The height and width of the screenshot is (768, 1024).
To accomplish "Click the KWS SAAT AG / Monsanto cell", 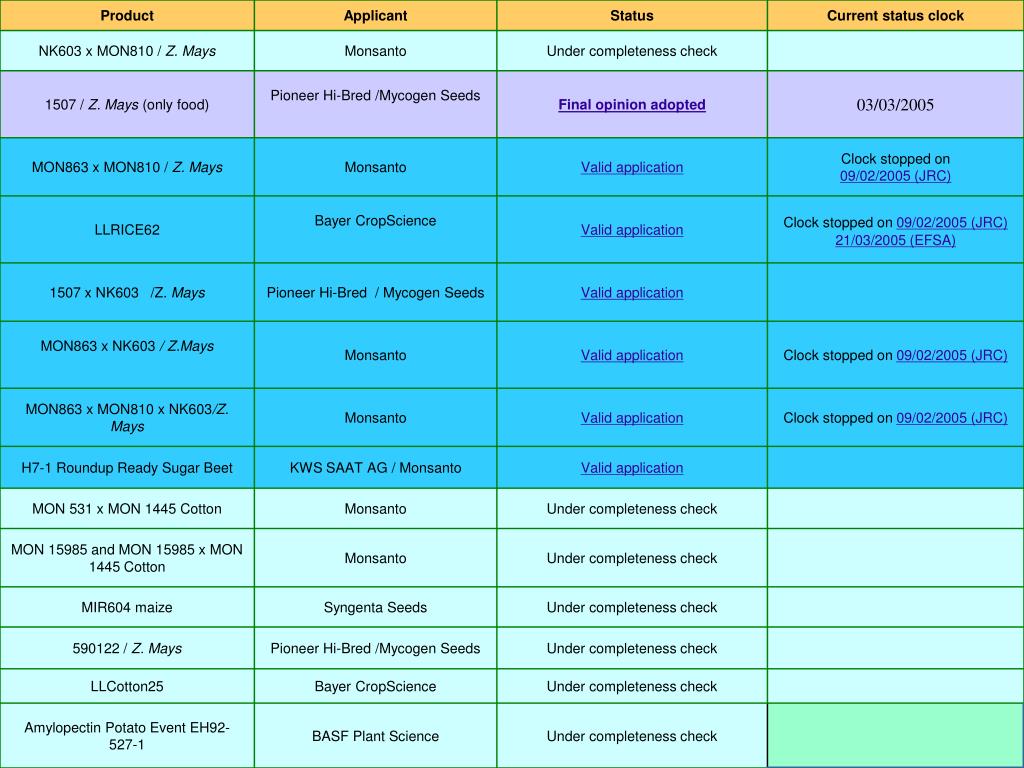I will coord(375,468).
